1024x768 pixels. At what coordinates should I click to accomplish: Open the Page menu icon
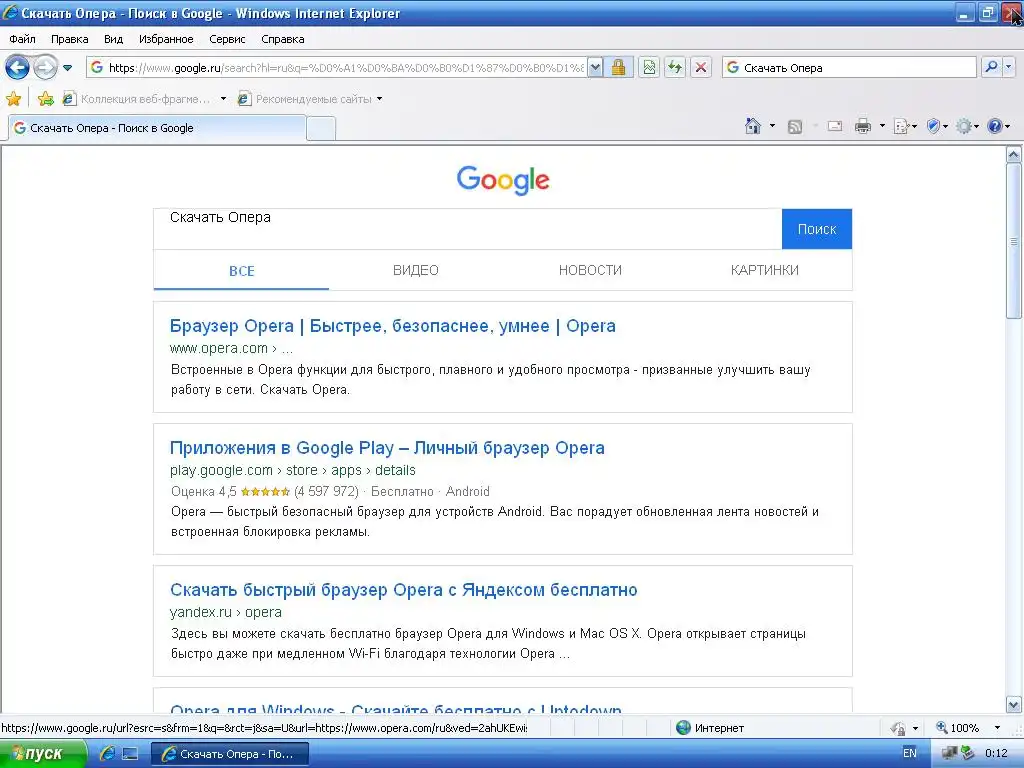[x=904, y=126]
